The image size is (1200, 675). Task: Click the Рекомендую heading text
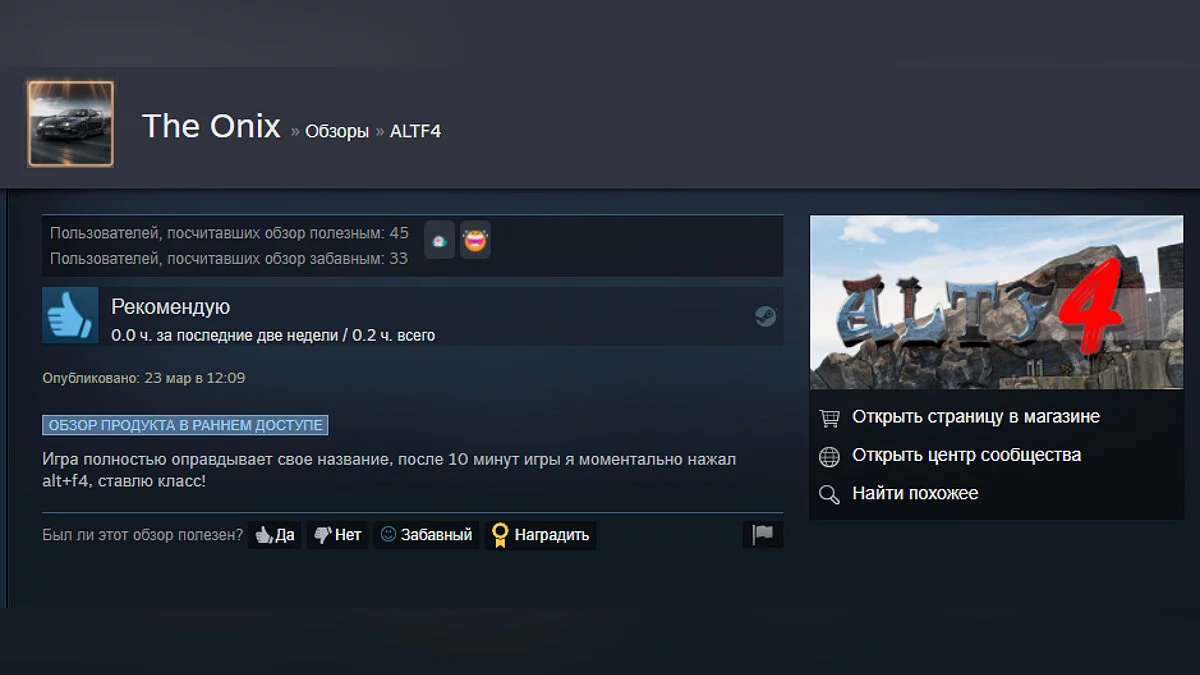170,307
